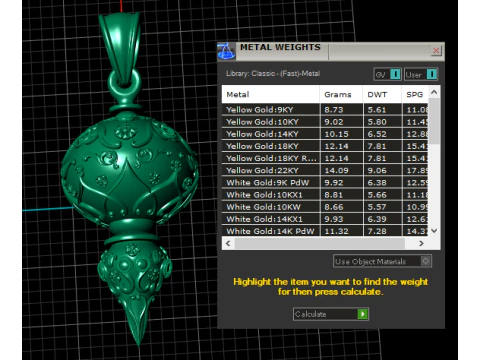Select the White Gold:10KW row
This screenshot has height=360, width=480.
(x=325, y=207)
